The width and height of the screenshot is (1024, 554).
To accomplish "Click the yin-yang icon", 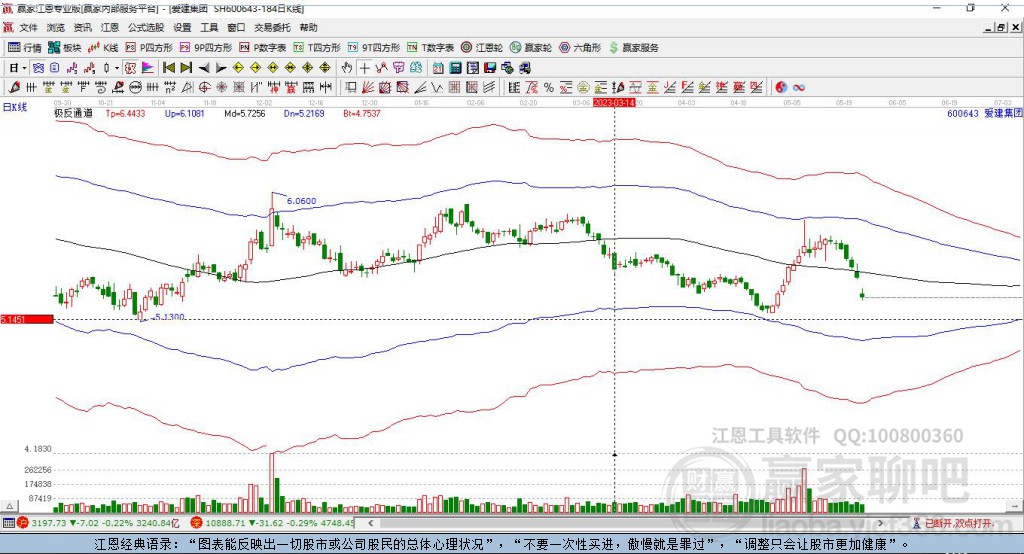I will pyautogui.click(x=781, y=87).
